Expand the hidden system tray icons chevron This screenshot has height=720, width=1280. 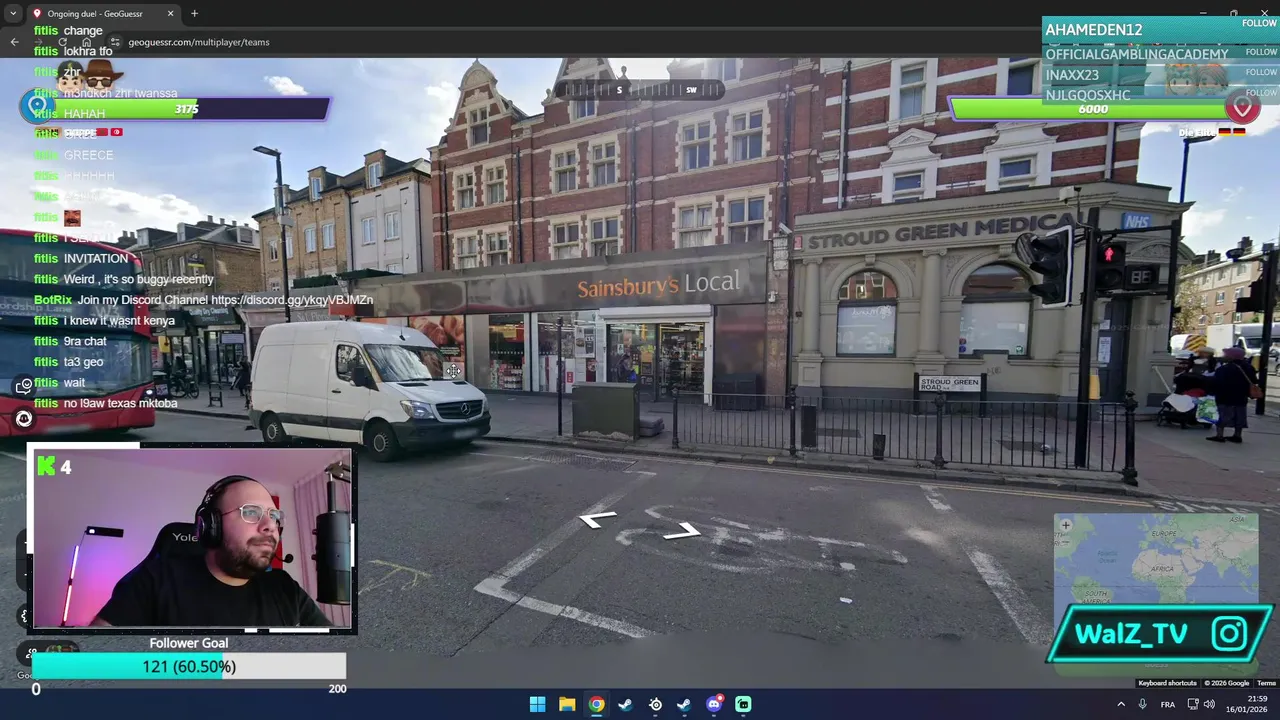point(1121,704)
